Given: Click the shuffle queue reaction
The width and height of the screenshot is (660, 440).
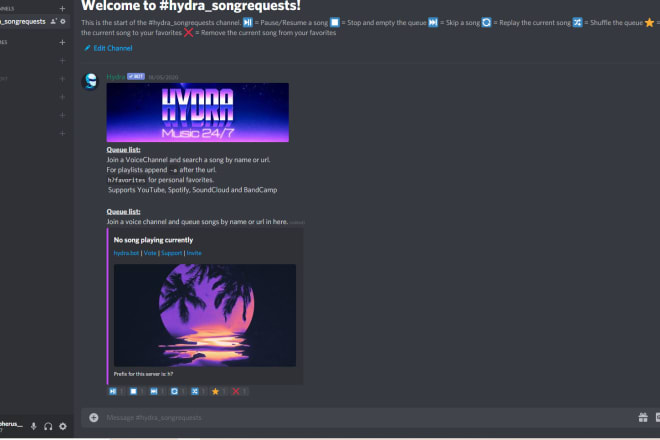Looking at the screenshot, I should tap(198, 392).
